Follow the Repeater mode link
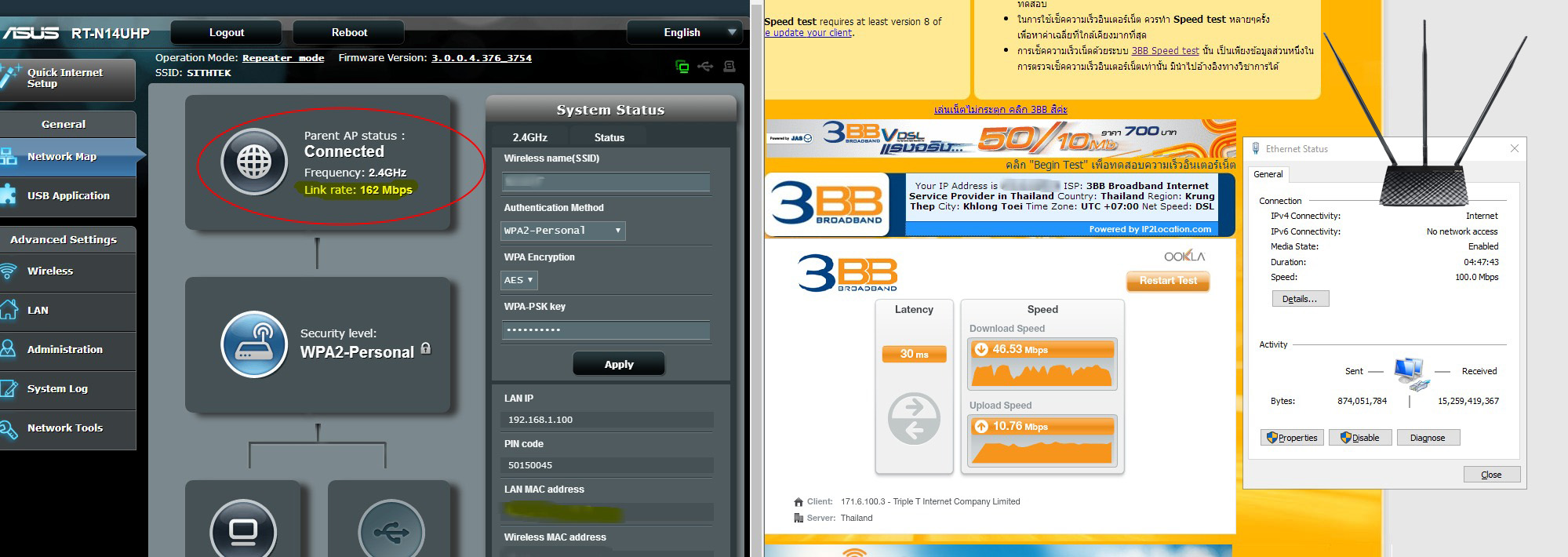 pyautogui.click(x=283, y=58)
